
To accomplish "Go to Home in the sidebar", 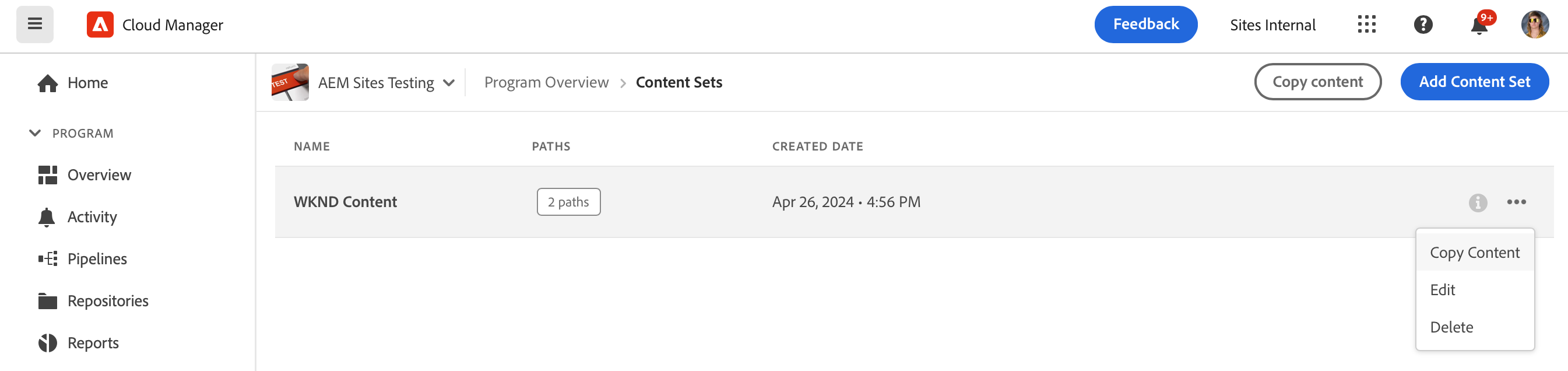I will tap(87, 83).
